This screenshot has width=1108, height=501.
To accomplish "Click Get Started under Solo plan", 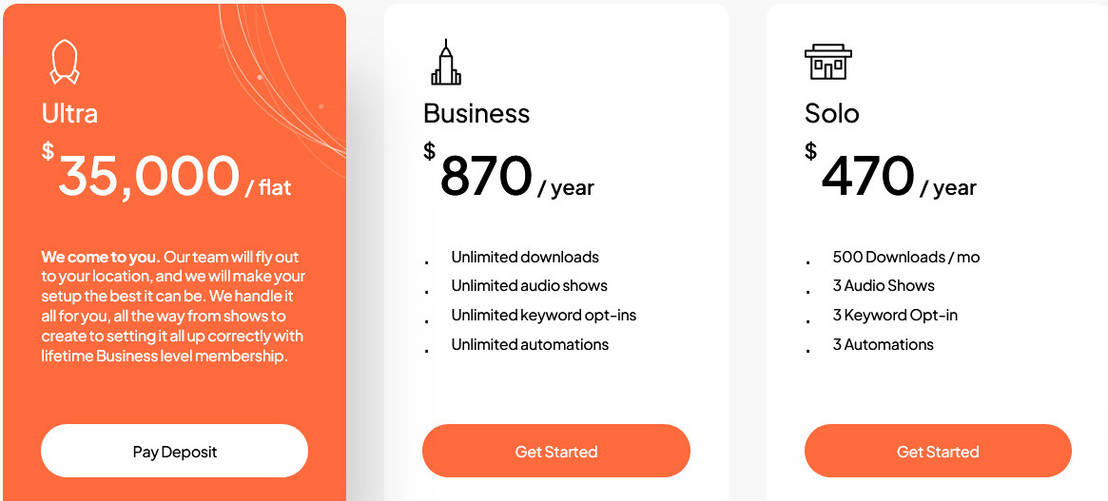I will pyautogui.click(x=938, y=451).
